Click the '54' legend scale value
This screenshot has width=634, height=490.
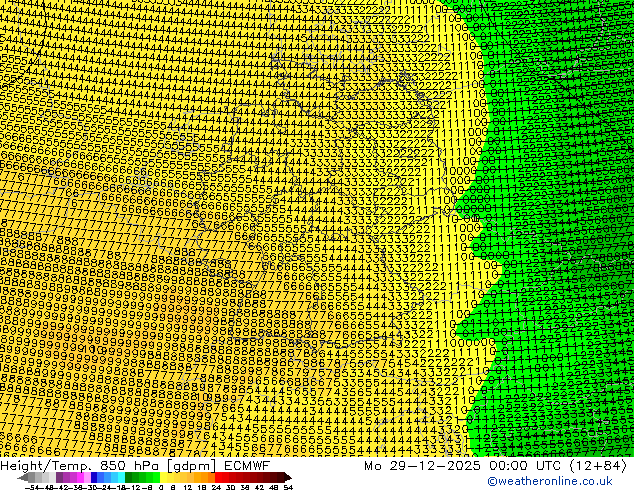[x=288, y=488]
